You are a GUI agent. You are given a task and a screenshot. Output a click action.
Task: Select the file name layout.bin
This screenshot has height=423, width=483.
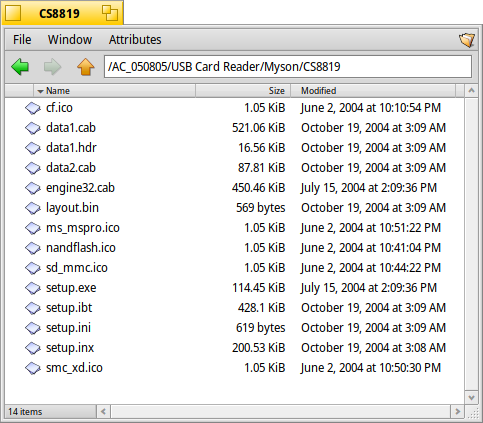tap(72, 208)
